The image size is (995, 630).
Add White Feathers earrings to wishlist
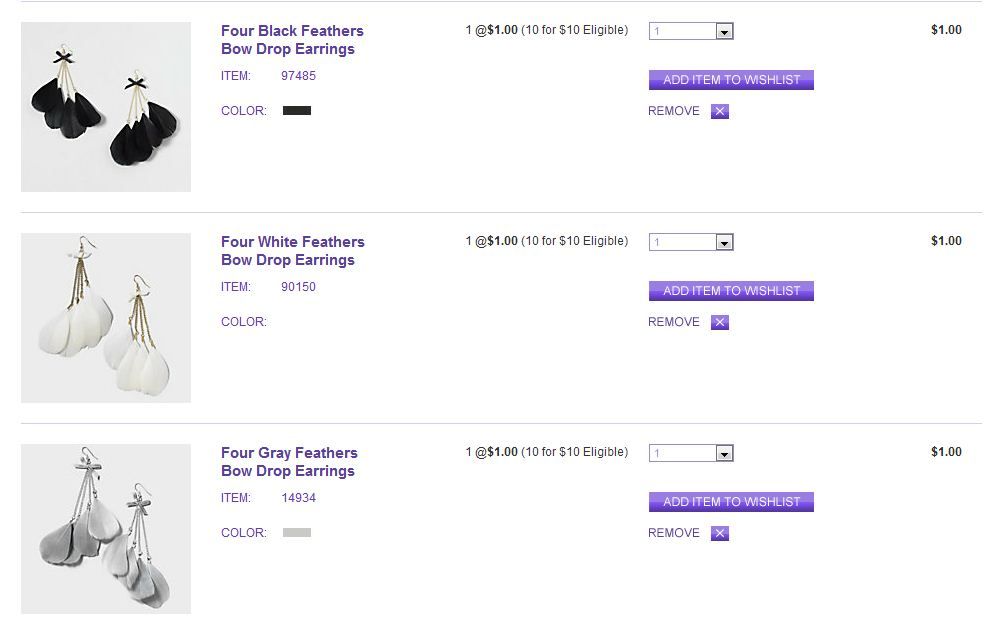(x=731, y=291)
